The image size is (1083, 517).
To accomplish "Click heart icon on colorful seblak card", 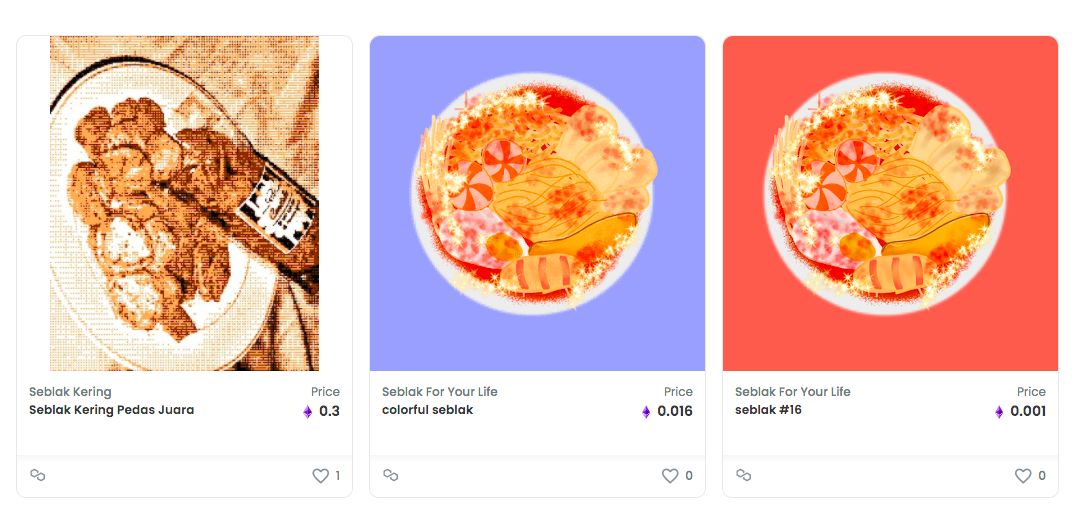I will (x=670, y=476).
